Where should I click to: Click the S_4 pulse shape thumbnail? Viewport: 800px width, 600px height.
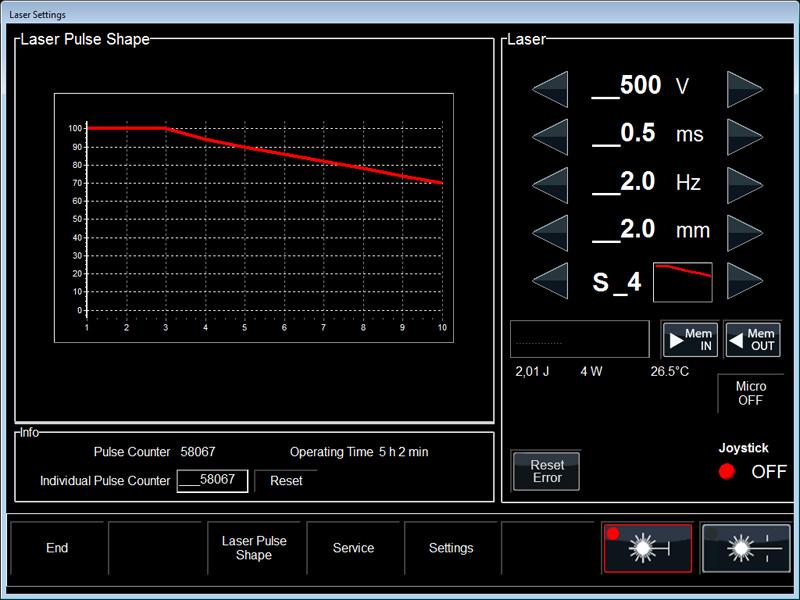(682, 282)
